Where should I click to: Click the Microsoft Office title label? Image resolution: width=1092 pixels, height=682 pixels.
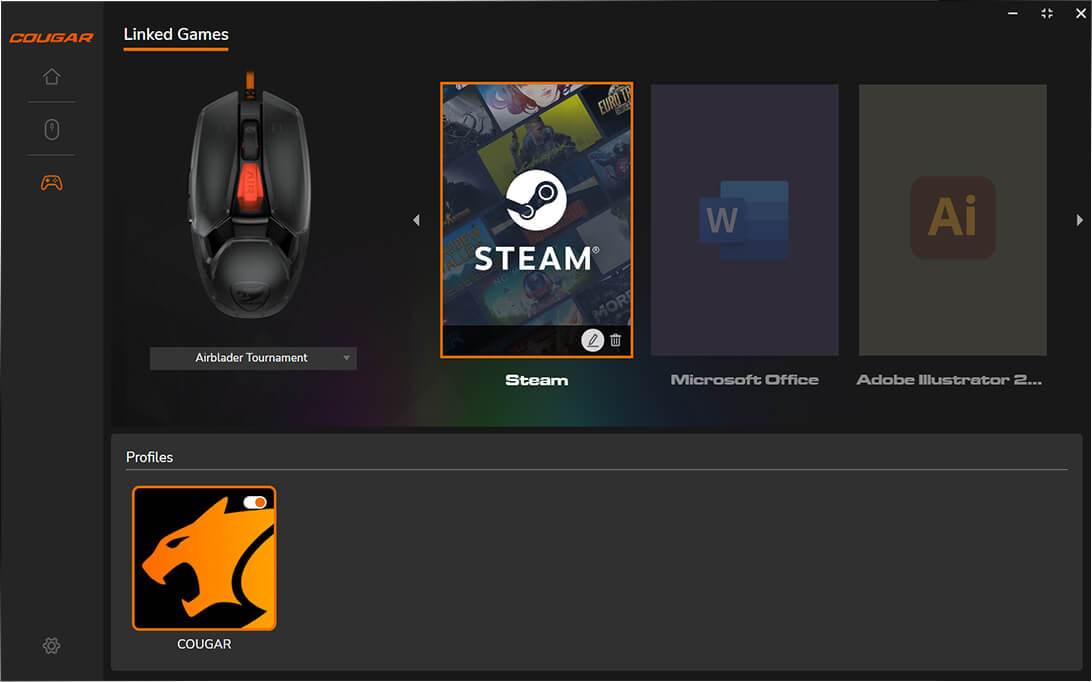coord(744,380)
